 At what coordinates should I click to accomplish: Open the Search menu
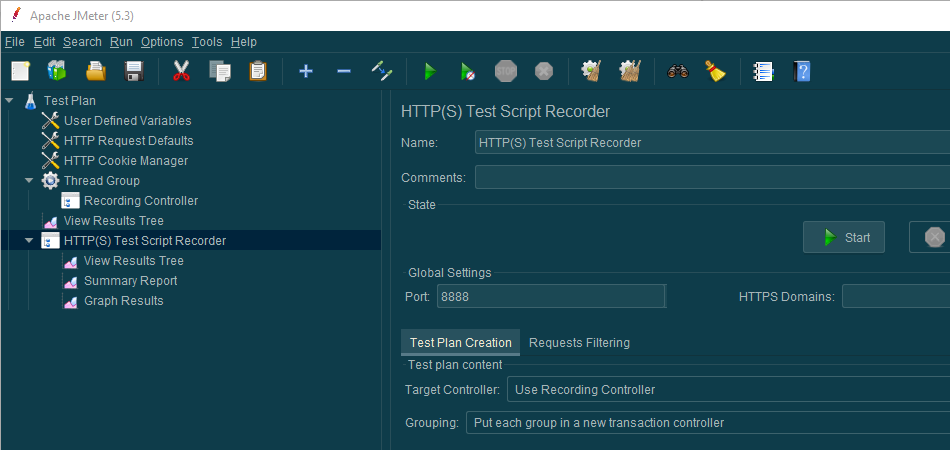[x=82, y=42]
